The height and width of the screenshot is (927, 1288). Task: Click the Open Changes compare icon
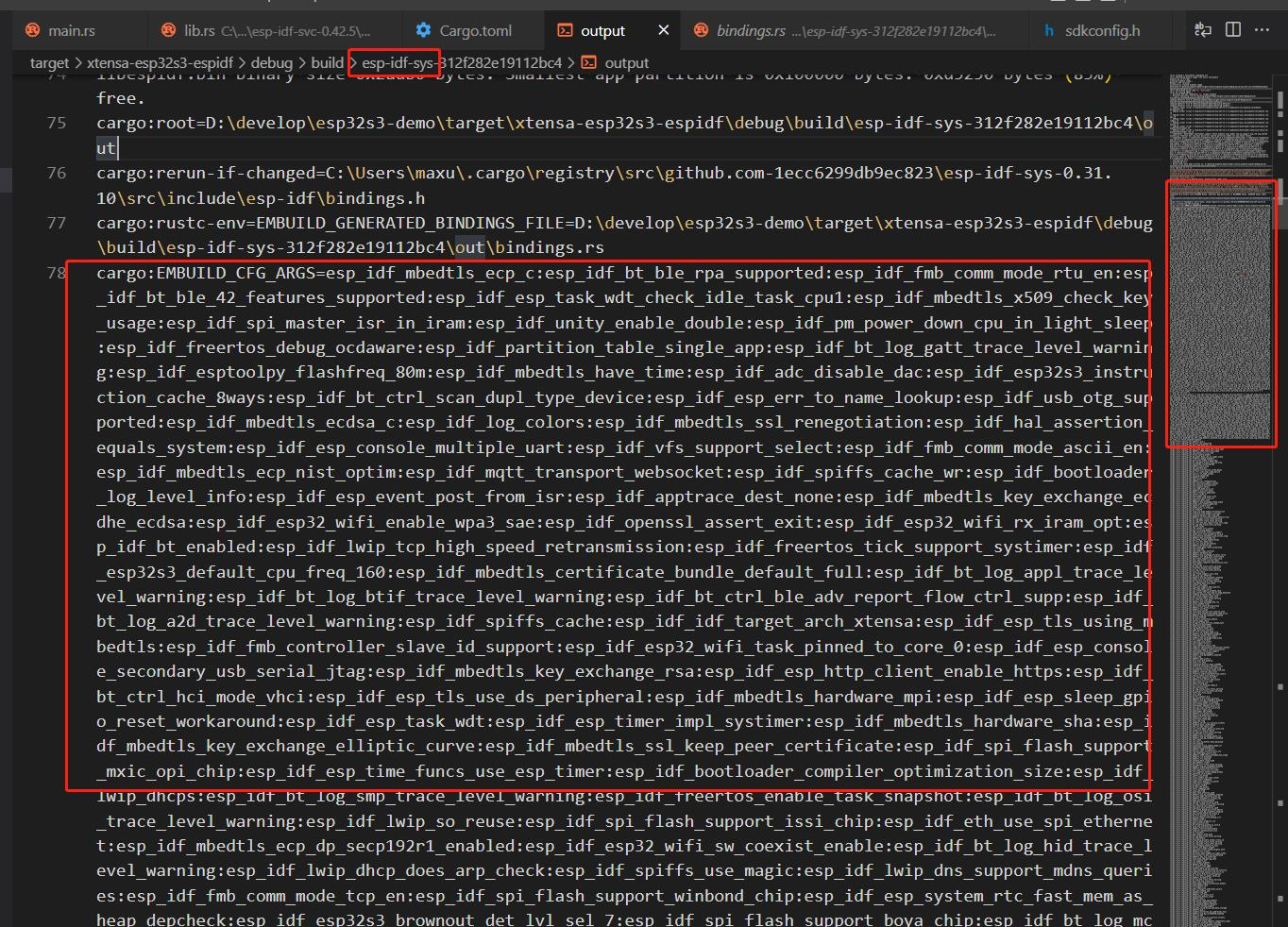click(x=1202, y=30)
